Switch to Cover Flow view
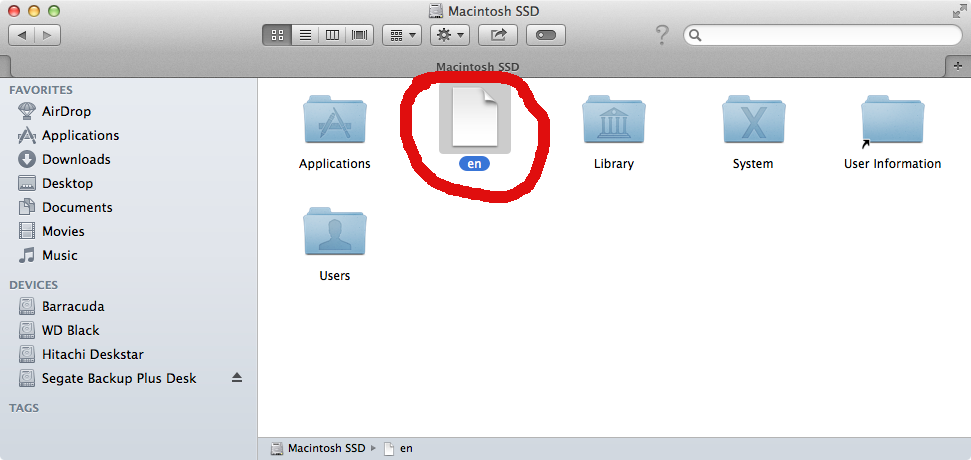Viewport: 971px width, 460px height. [x=360, y=35]
